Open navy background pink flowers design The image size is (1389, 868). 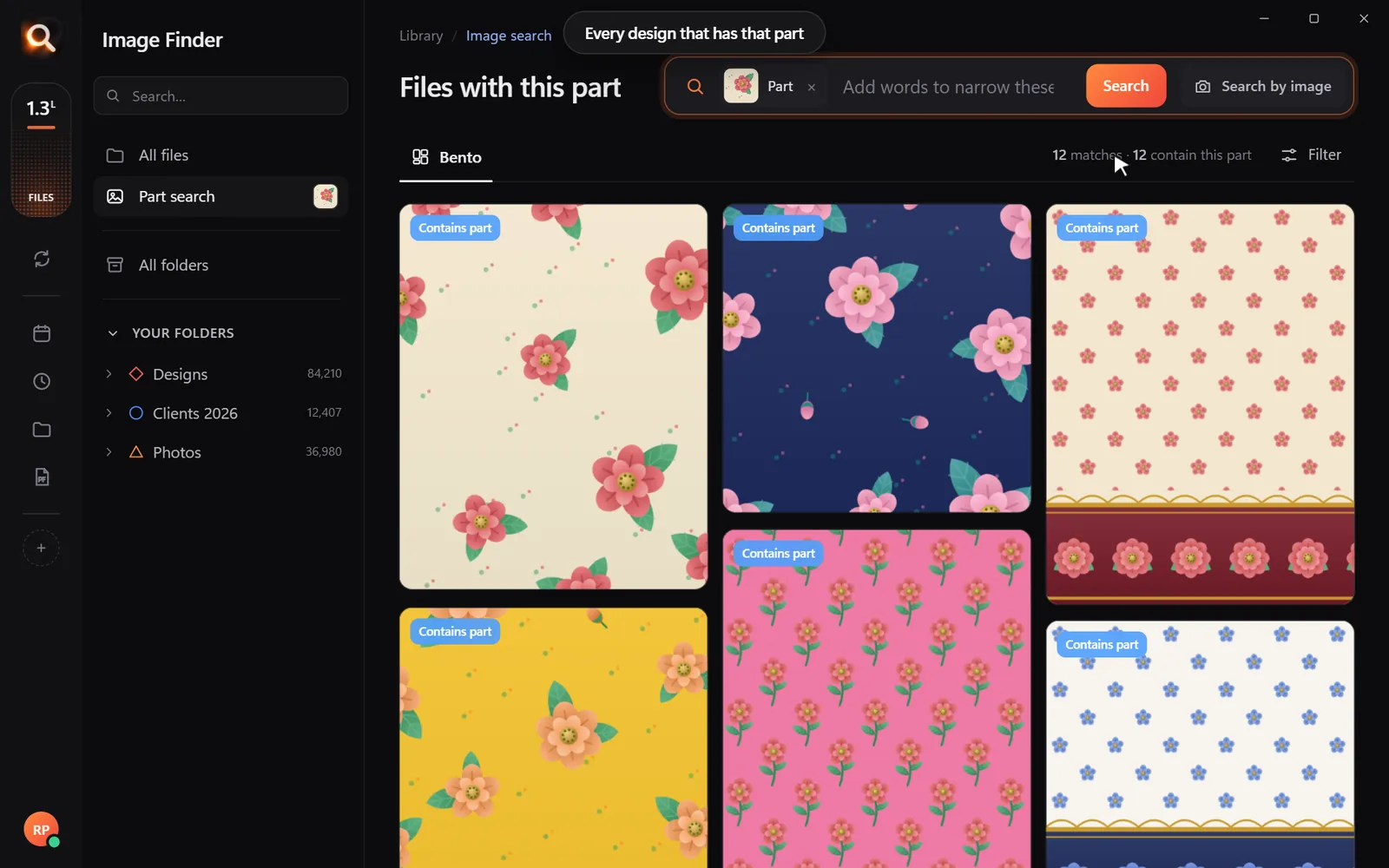[x=877, y=358]
